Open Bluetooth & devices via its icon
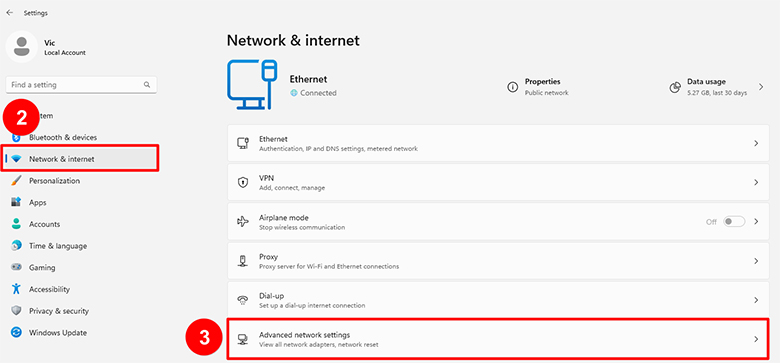 pos(16,137)
